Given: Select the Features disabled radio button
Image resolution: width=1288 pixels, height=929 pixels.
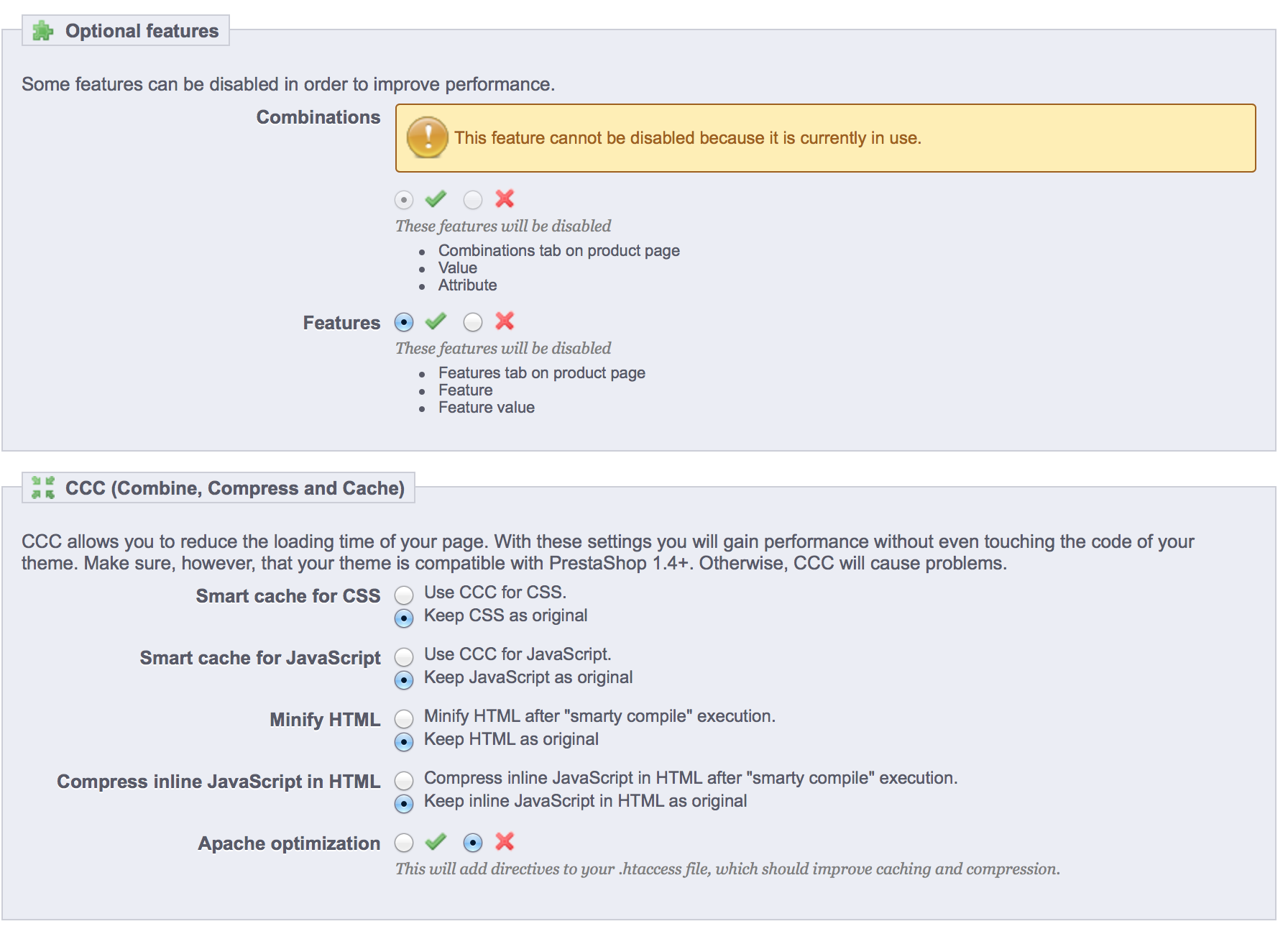Looking at the screenshot, I should coord(473,322).
